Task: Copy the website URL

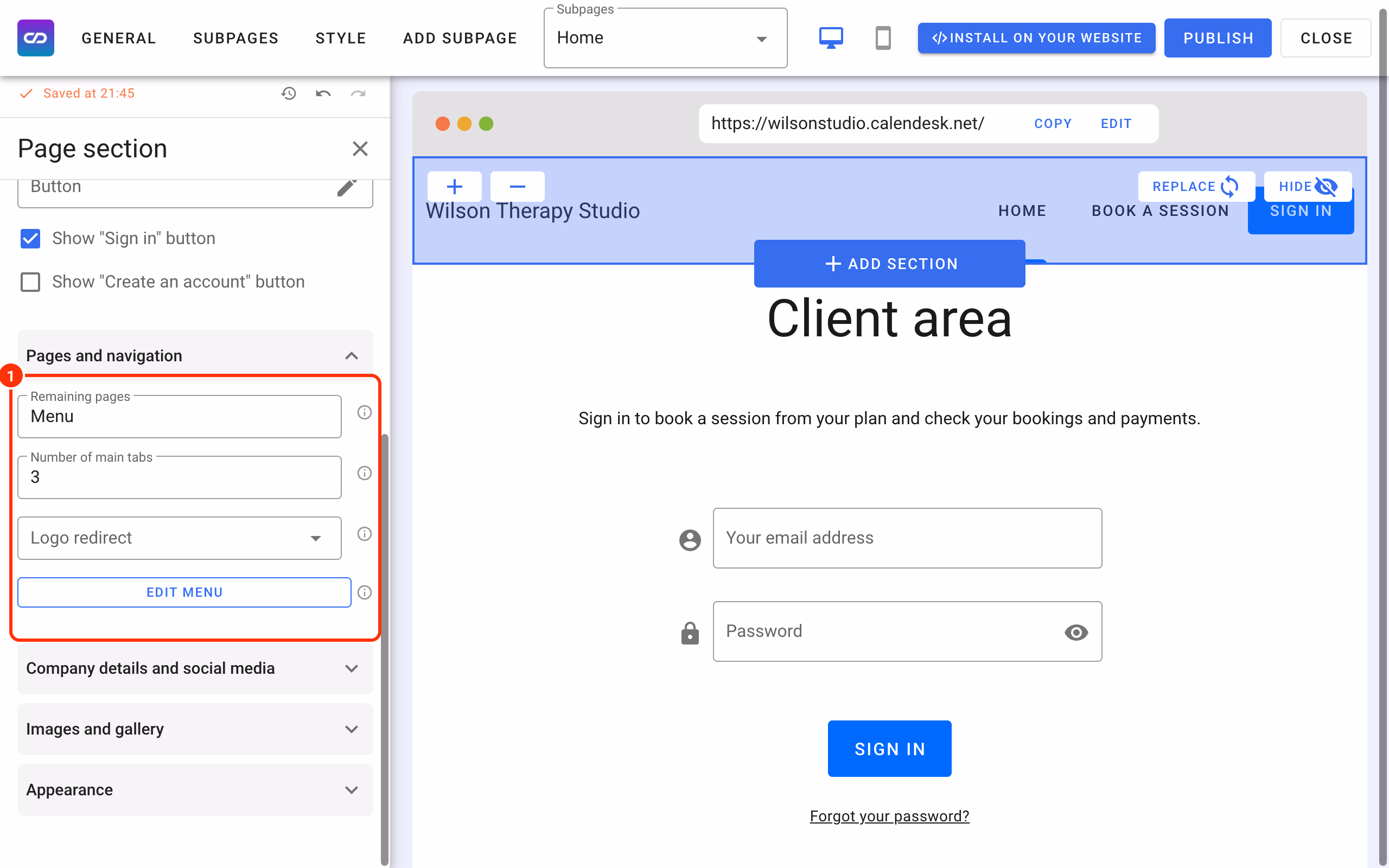Action: [1053, 124]
